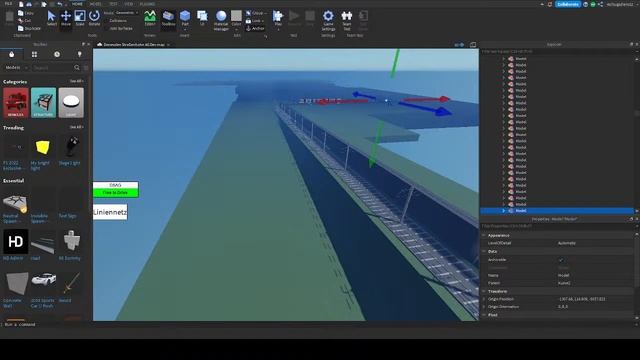Collapse the Appearance properties section
This screenshot has width=640, height=360.
pyautogui.click(x=484, y=236)
